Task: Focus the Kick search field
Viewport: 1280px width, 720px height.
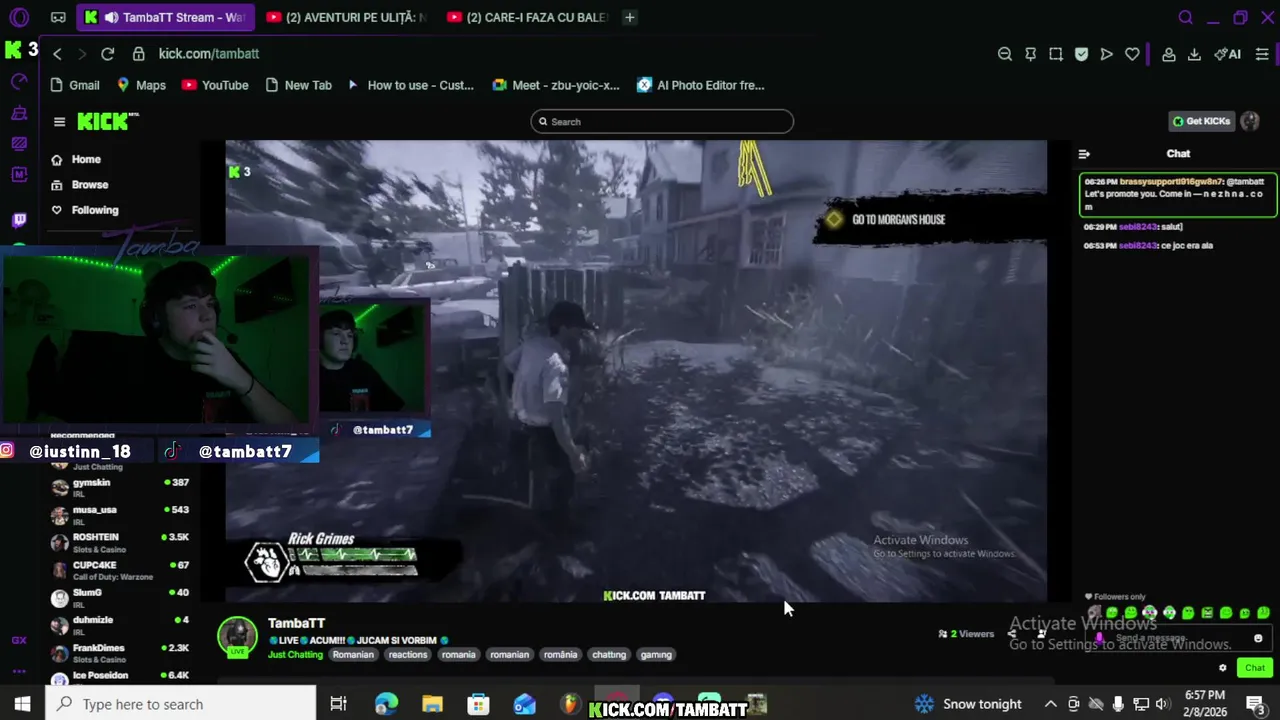Action: coord(662,122)
